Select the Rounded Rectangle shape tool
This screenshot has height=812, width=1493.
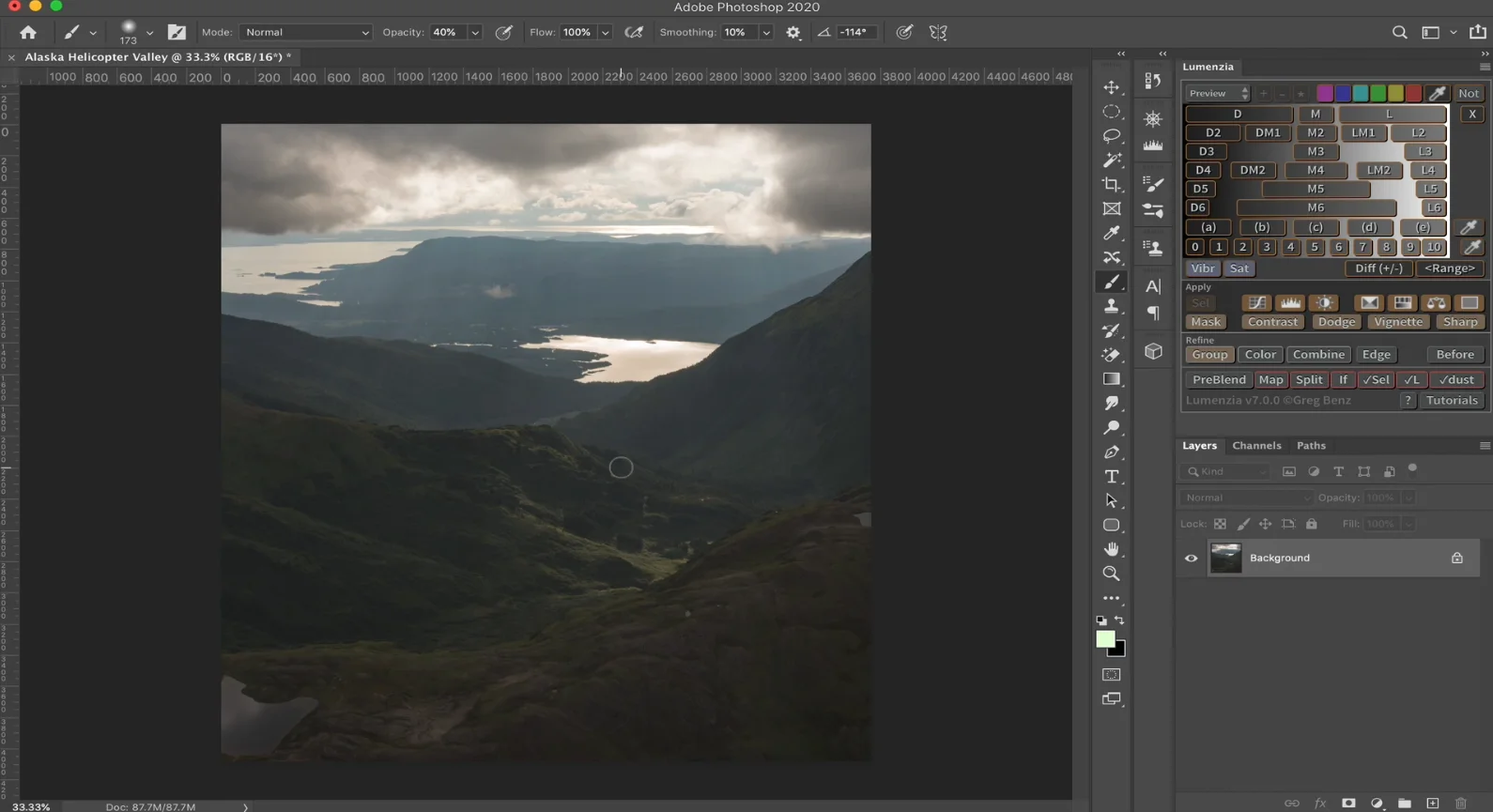1112,526
